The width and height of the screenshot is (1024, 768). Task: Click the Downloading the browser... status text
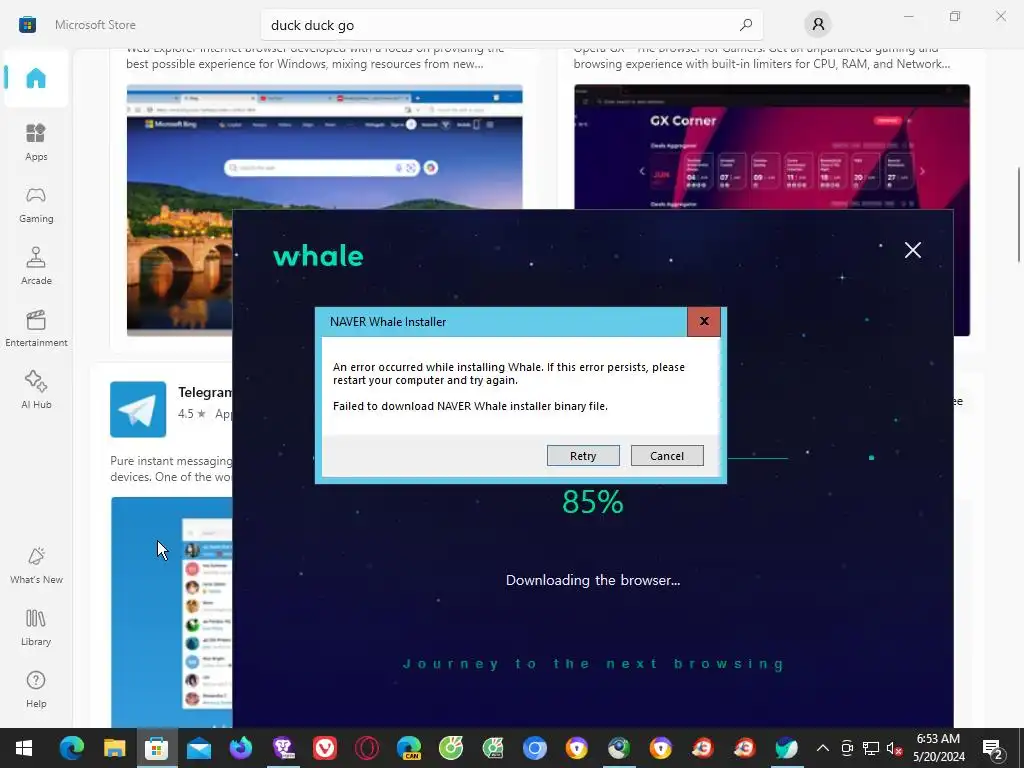(593, 580)
